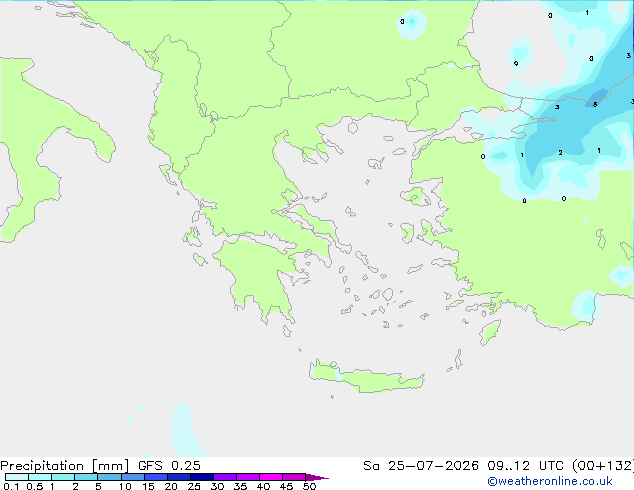This screenshot has height=490, width=634.
Task: Click the 1–2 mm legend color box
Action: 63,477
